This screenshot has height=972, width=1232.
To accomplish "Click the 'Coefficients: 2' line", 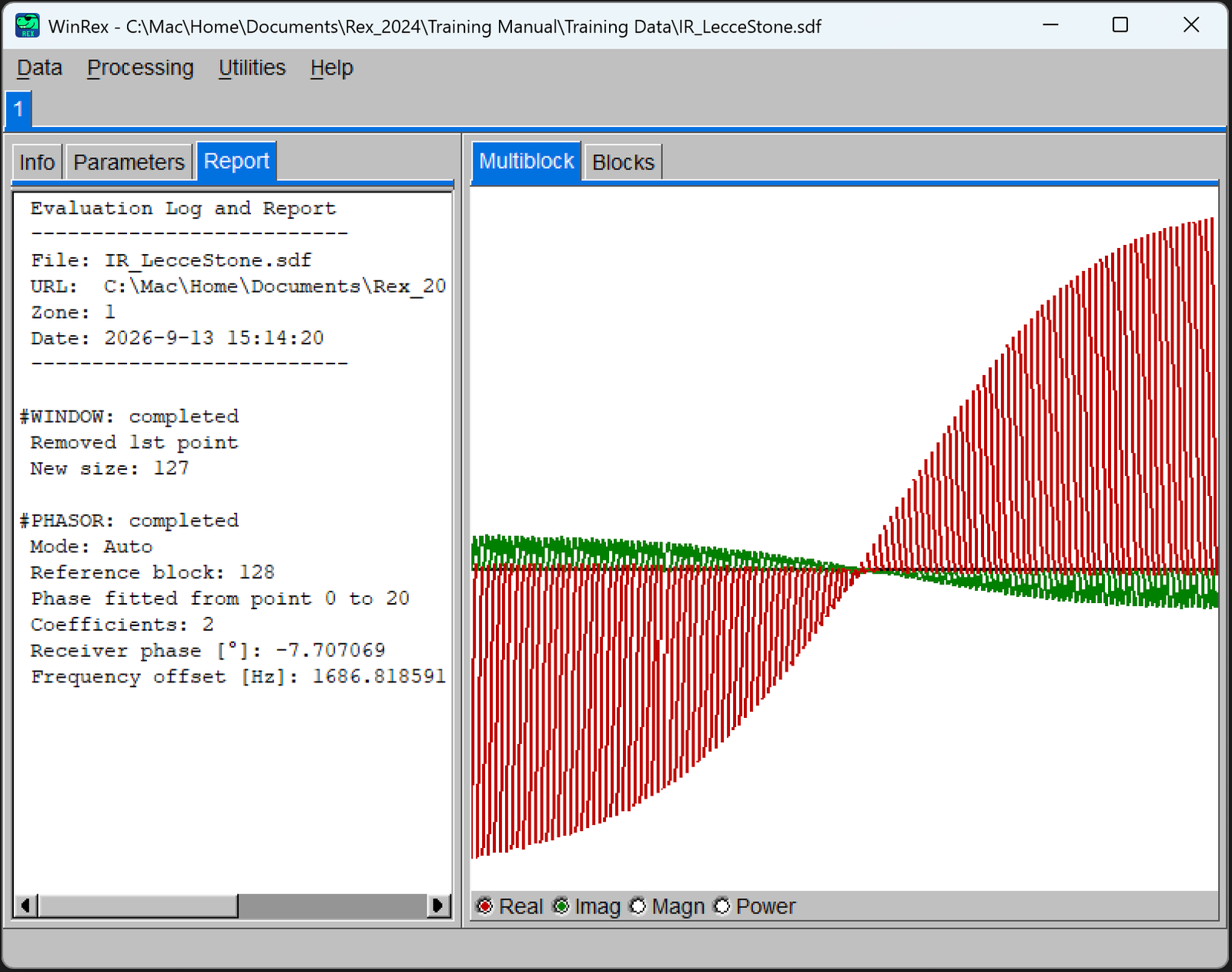I will pyautogui.click(x=122, y=625).
